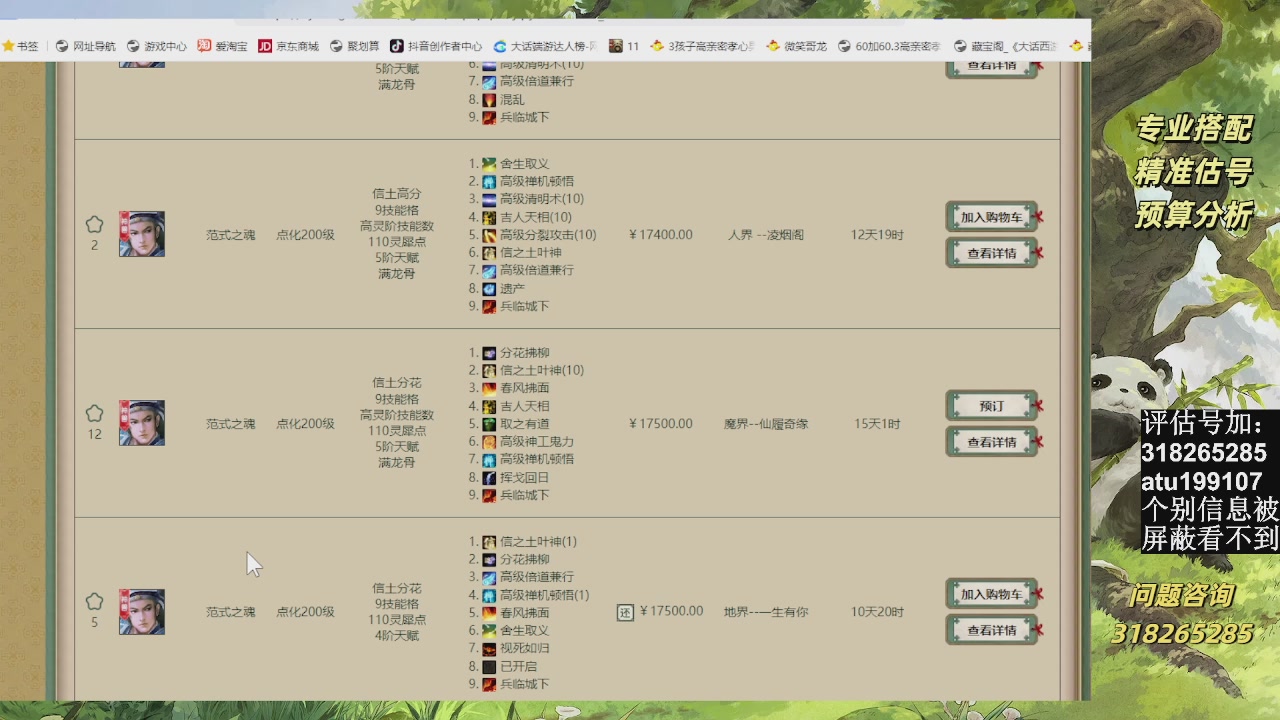Open the 游戏中心 bookmark
This screenshot has height=720, width=1280.
tap(157, 46)
